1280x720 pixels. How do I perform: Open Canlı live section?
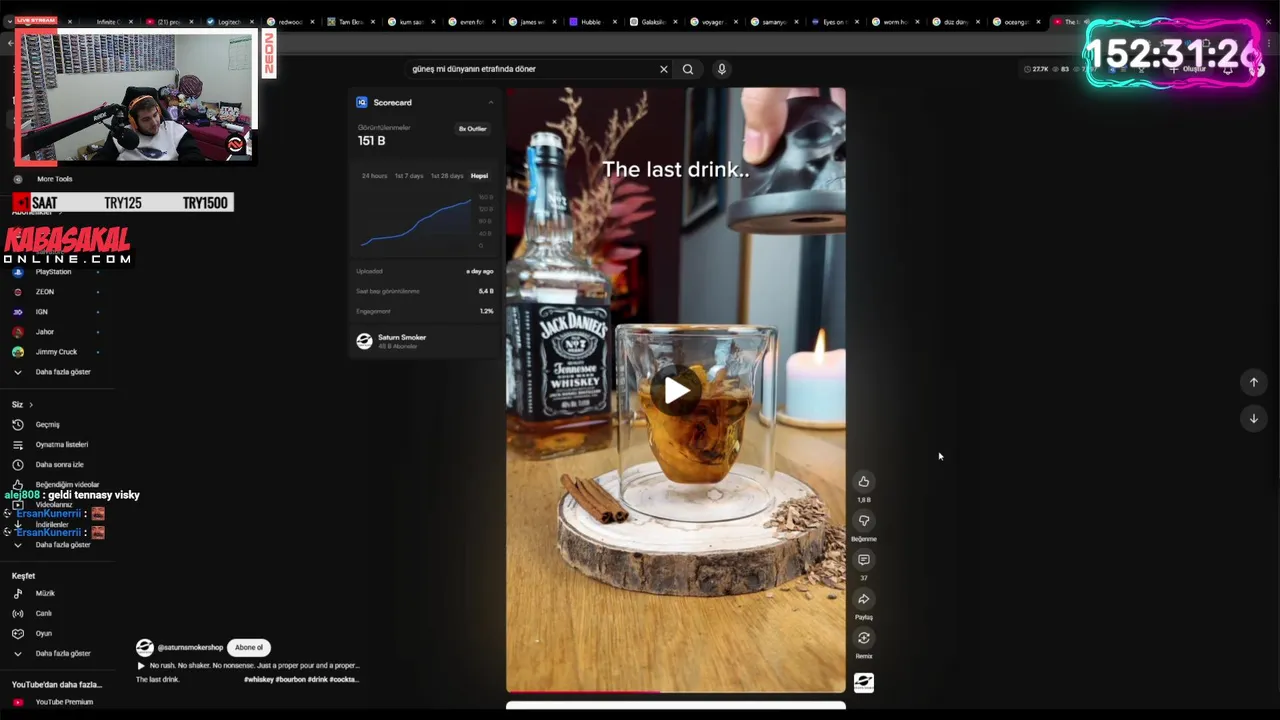[x=45, y=613]
